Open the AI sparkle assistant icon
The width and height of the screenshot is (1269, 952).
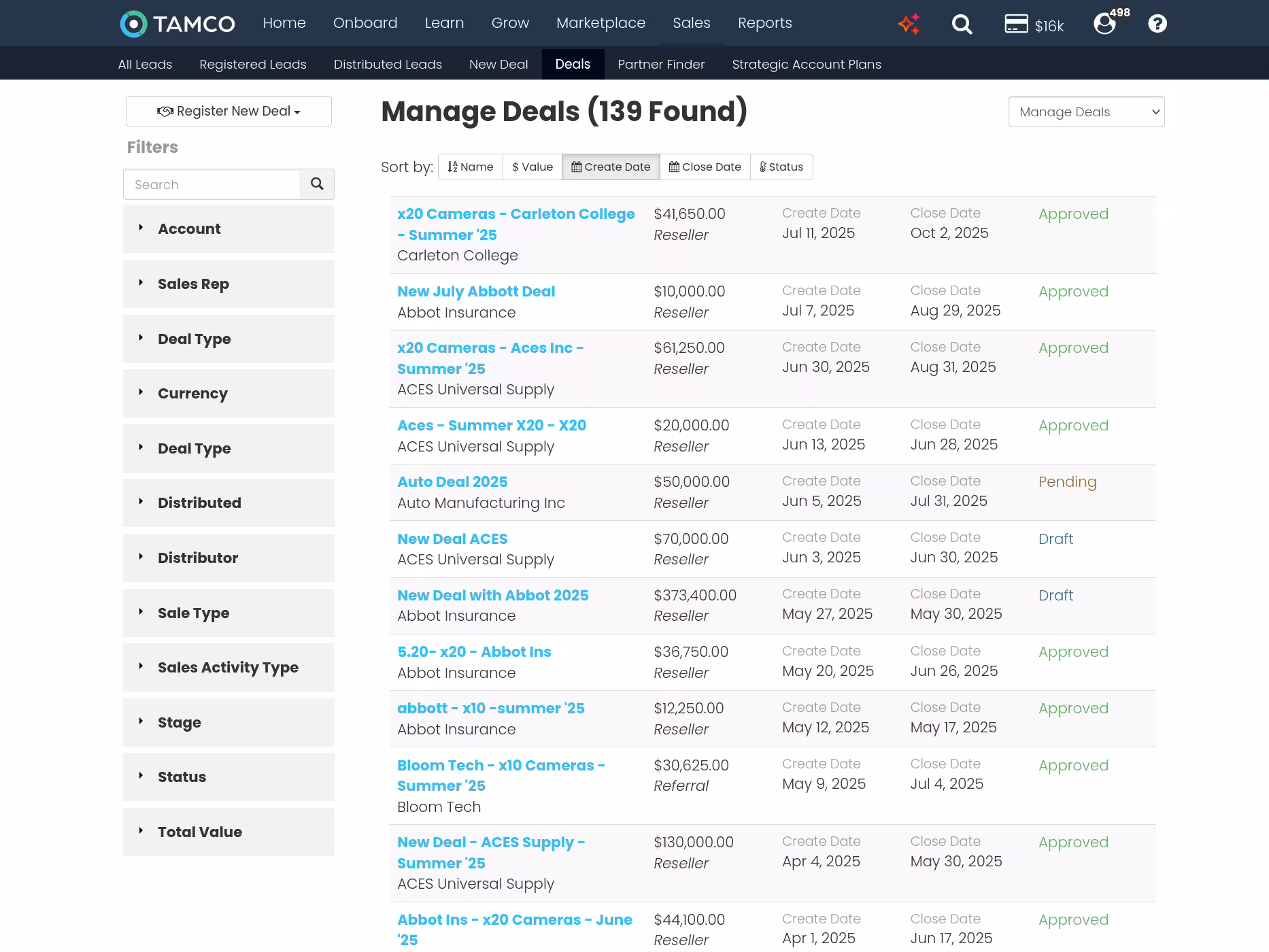click(x=909, y=24)
